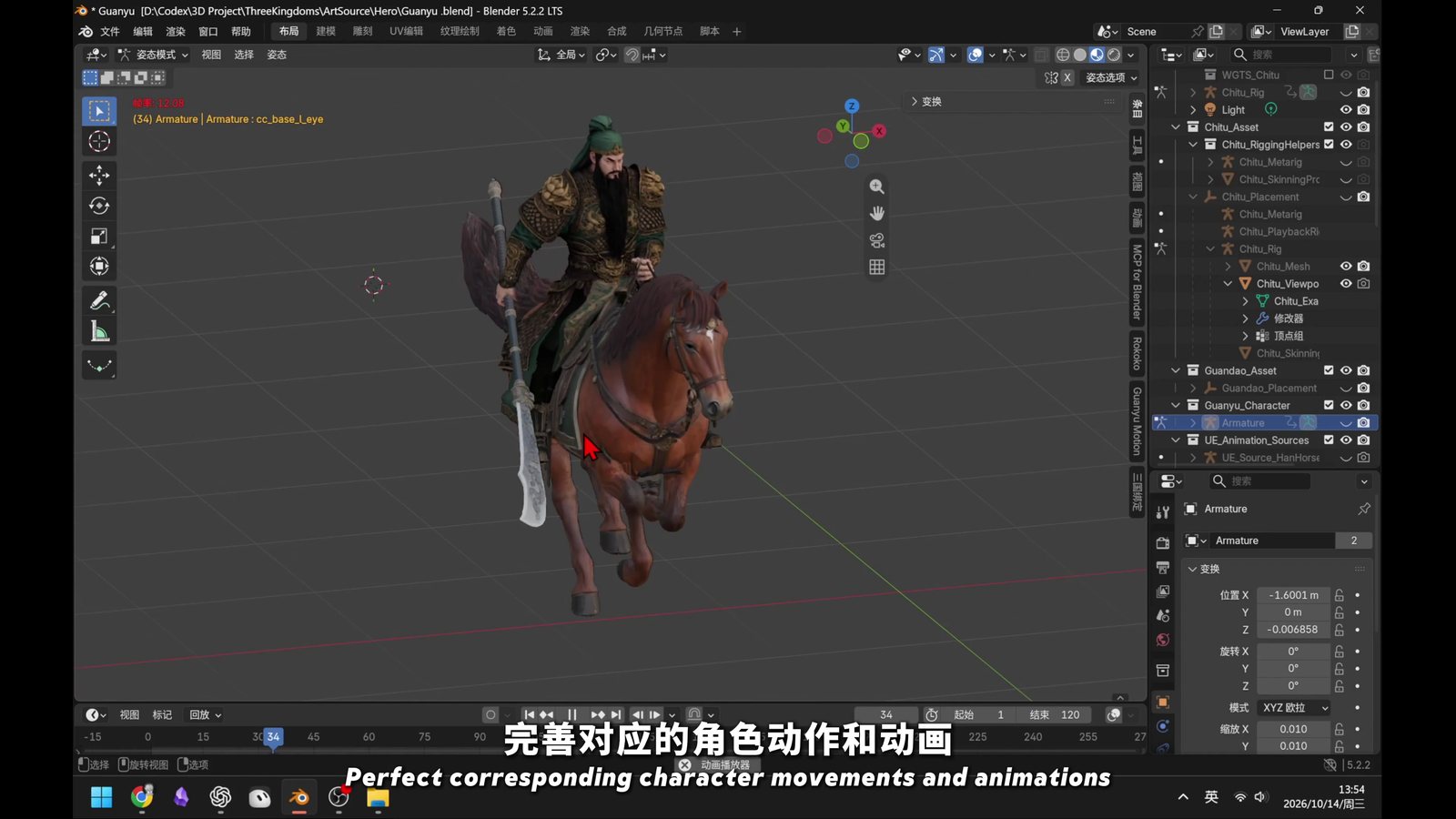
Task: Click the viewport pan hand icon
Action: [876, 213]
